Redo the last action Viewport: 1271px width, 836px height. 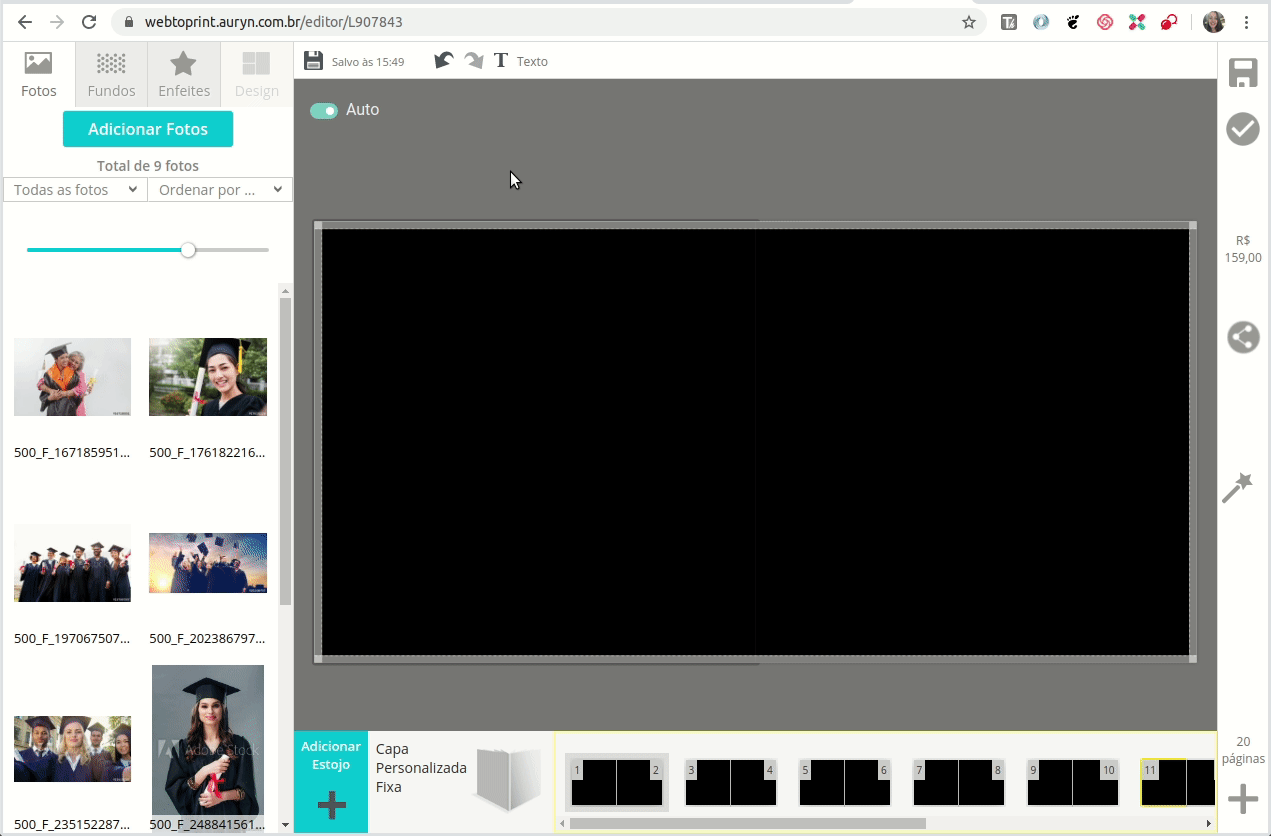click(473, 61)
